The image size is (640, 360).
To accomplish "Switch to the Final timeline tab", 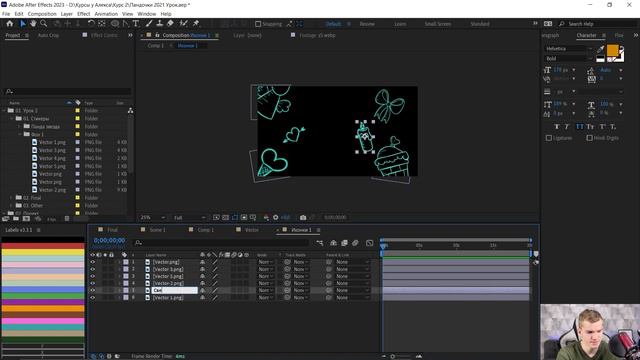I will (x=112, y=230).
